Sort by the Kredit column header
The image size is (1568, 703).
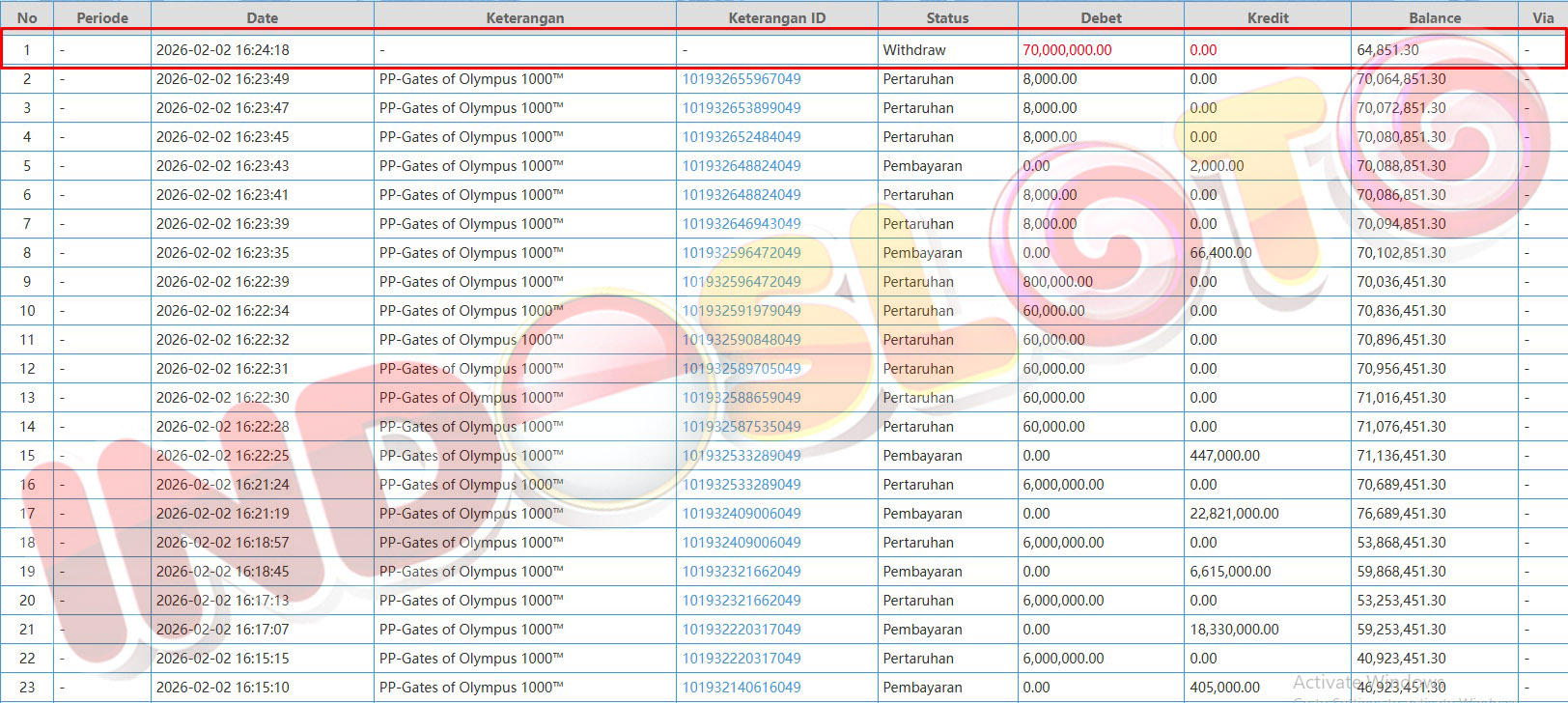(1267, 17)
